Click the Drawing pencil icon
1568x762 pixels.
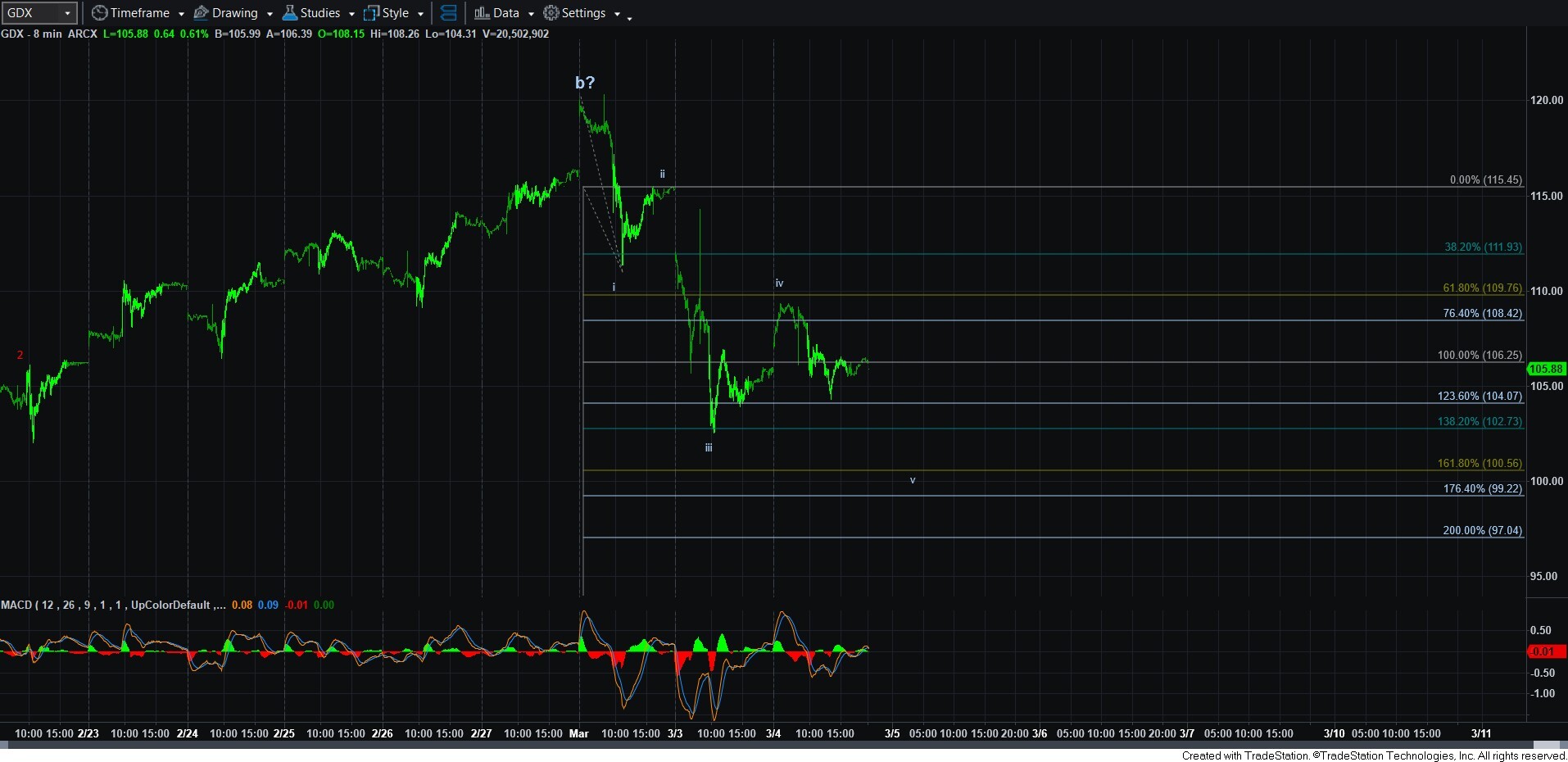pos(201,13)
